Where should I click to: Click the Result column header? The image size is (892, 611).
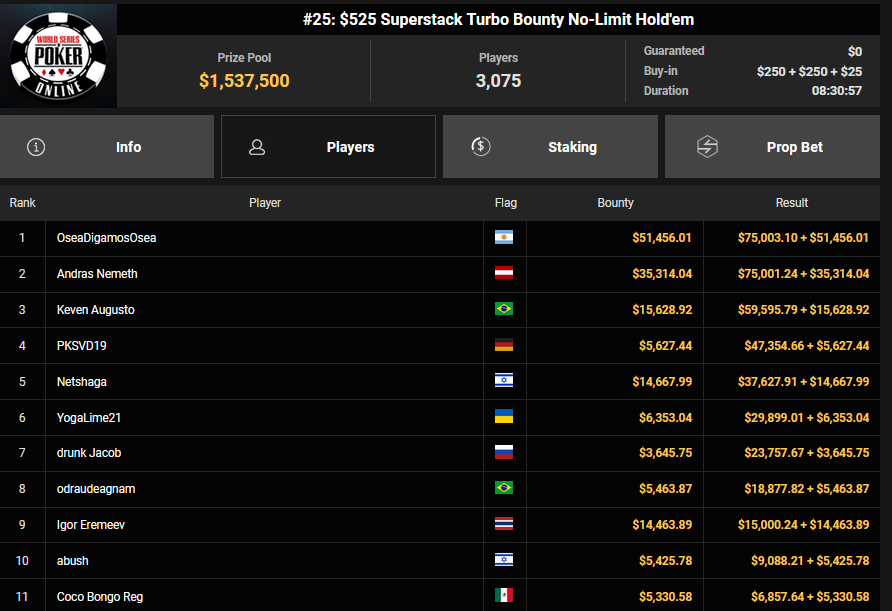pyautogui.click(x=791, y=203)
